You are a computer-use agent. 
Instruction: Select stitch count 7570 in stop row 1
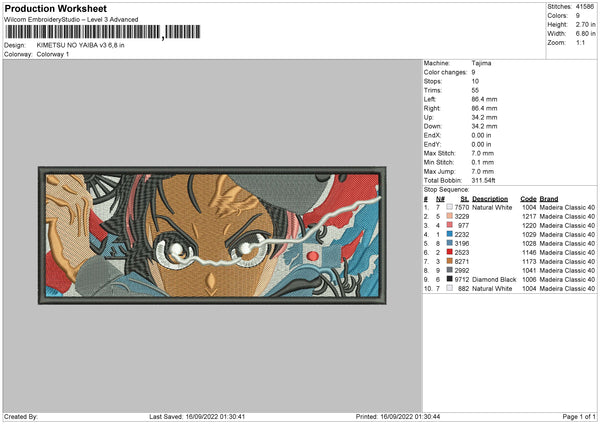(x=462, y=207)
